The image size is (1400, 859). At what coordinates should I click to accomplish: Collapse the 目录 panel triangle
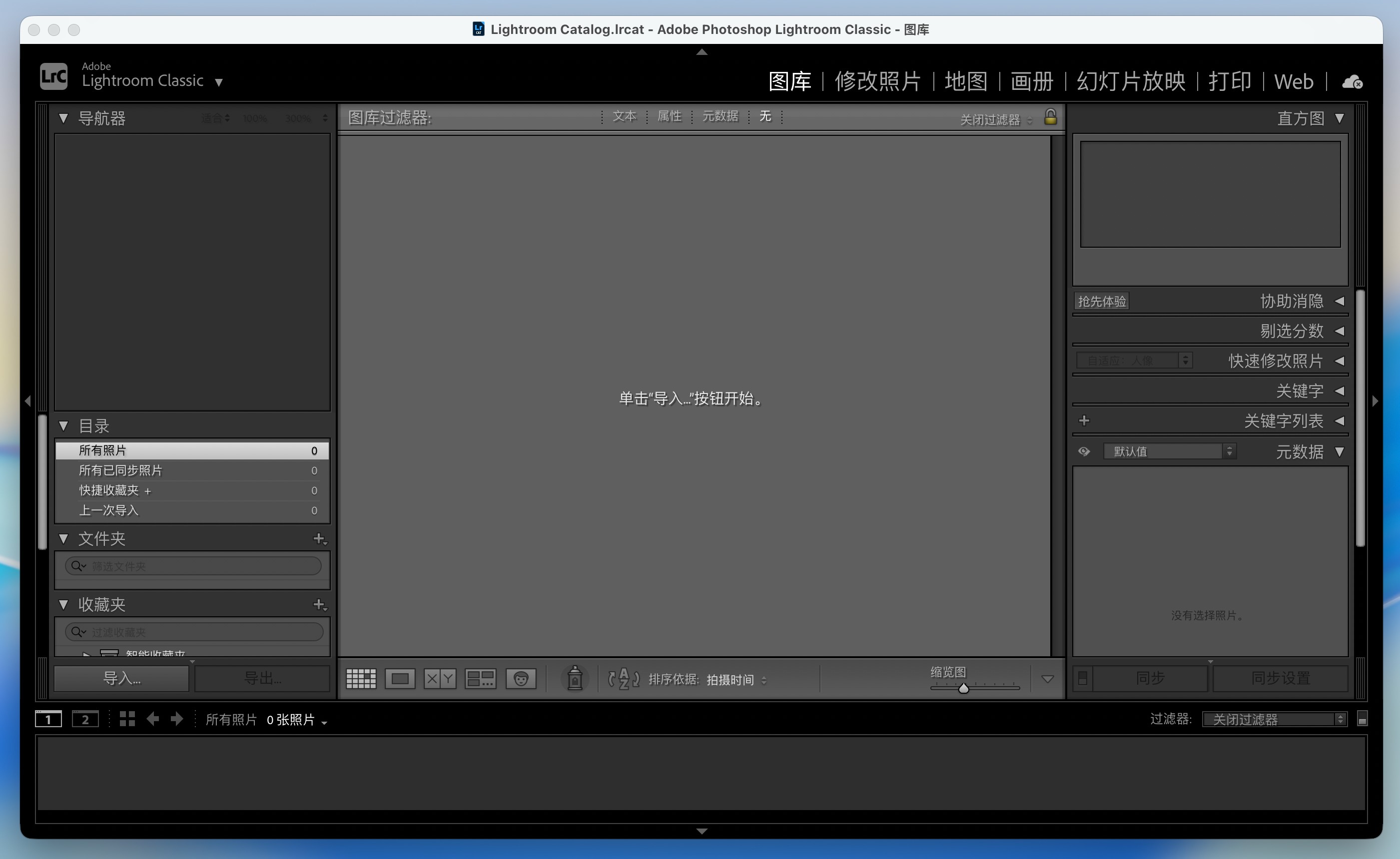(63, 426)
